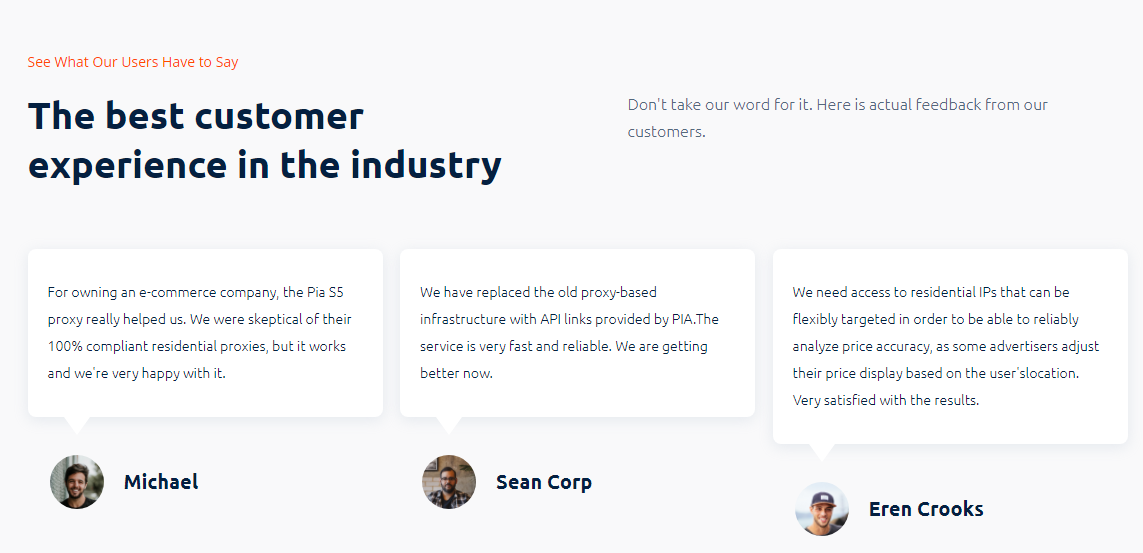This screenshot has width=1143, height=553.
Task: Select the name "Eren Crooks"
Action: point(926,509)
